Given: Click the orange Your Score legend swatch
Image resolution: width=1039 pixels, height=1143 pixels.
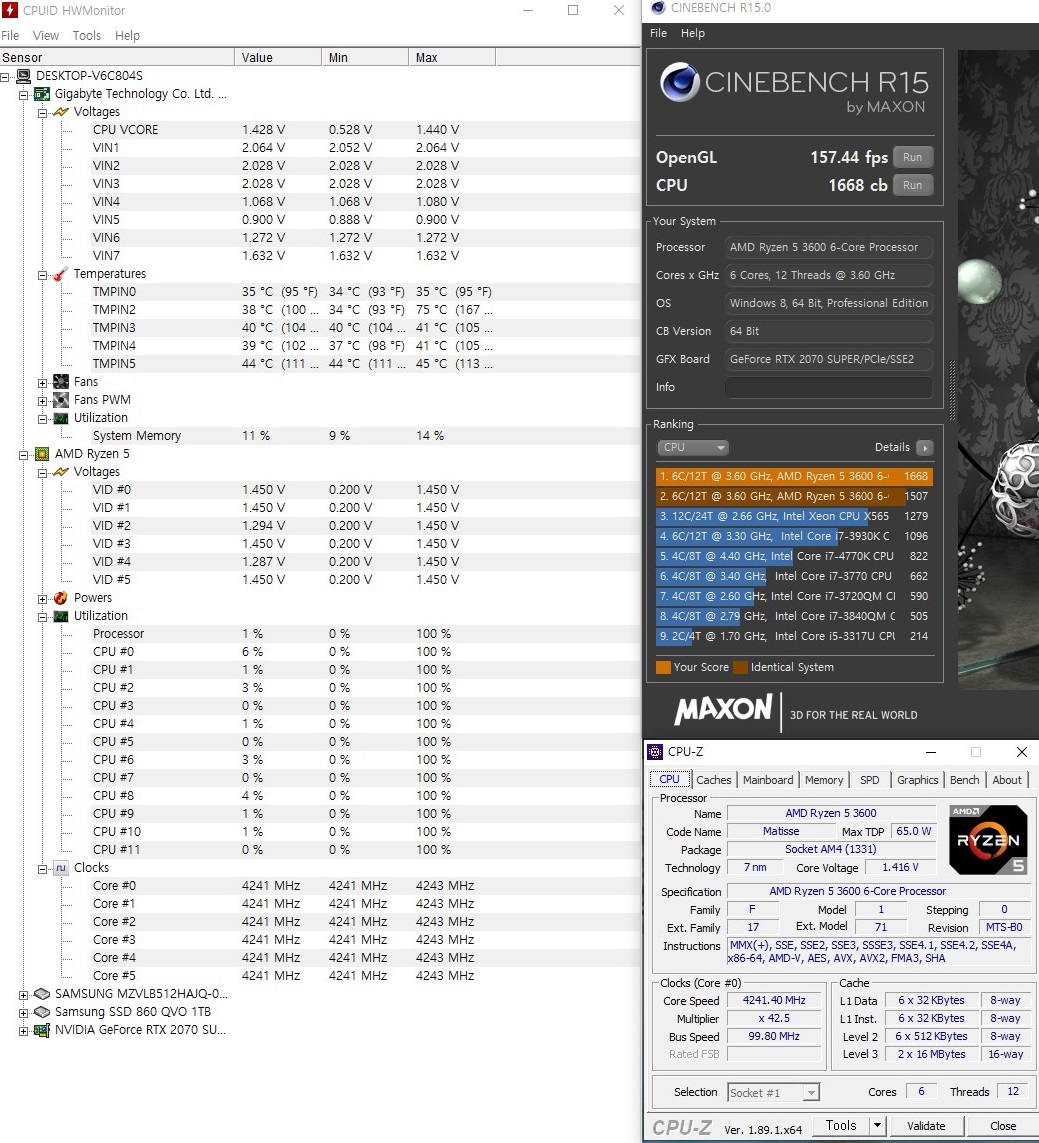Looking at the screenshot, I should coord(663,667).
